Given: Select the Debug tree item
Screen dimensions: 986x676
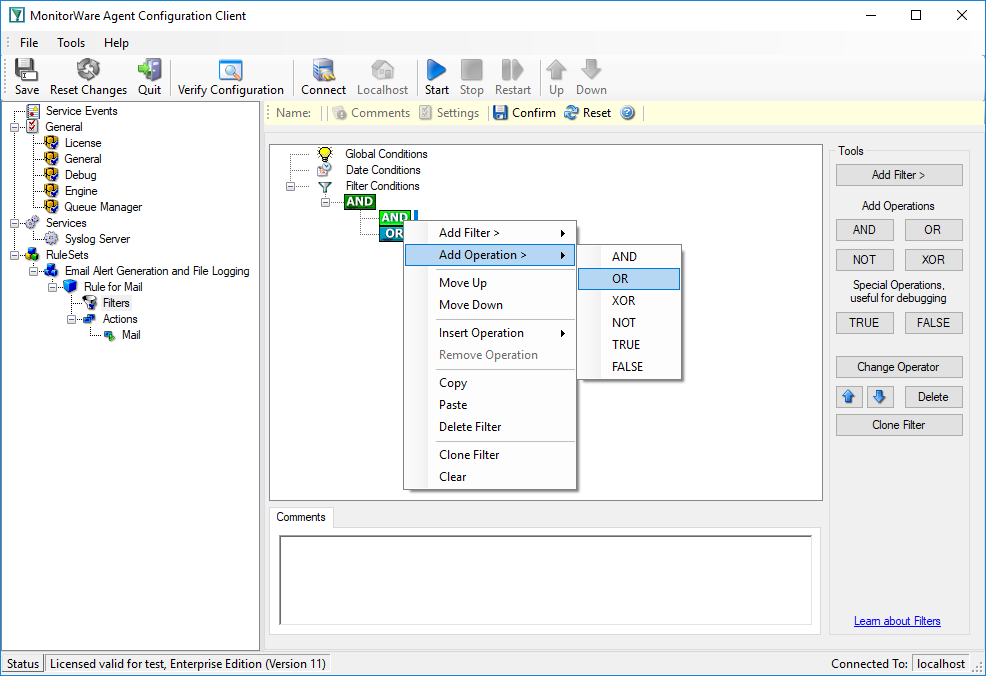Looking at the screenshot, I should point(80,175).
